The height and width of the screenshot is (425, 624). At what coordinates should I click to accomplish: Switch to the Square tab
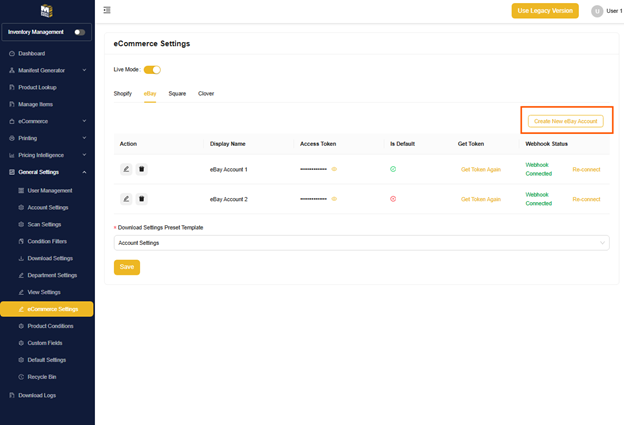tap(177, 94)
